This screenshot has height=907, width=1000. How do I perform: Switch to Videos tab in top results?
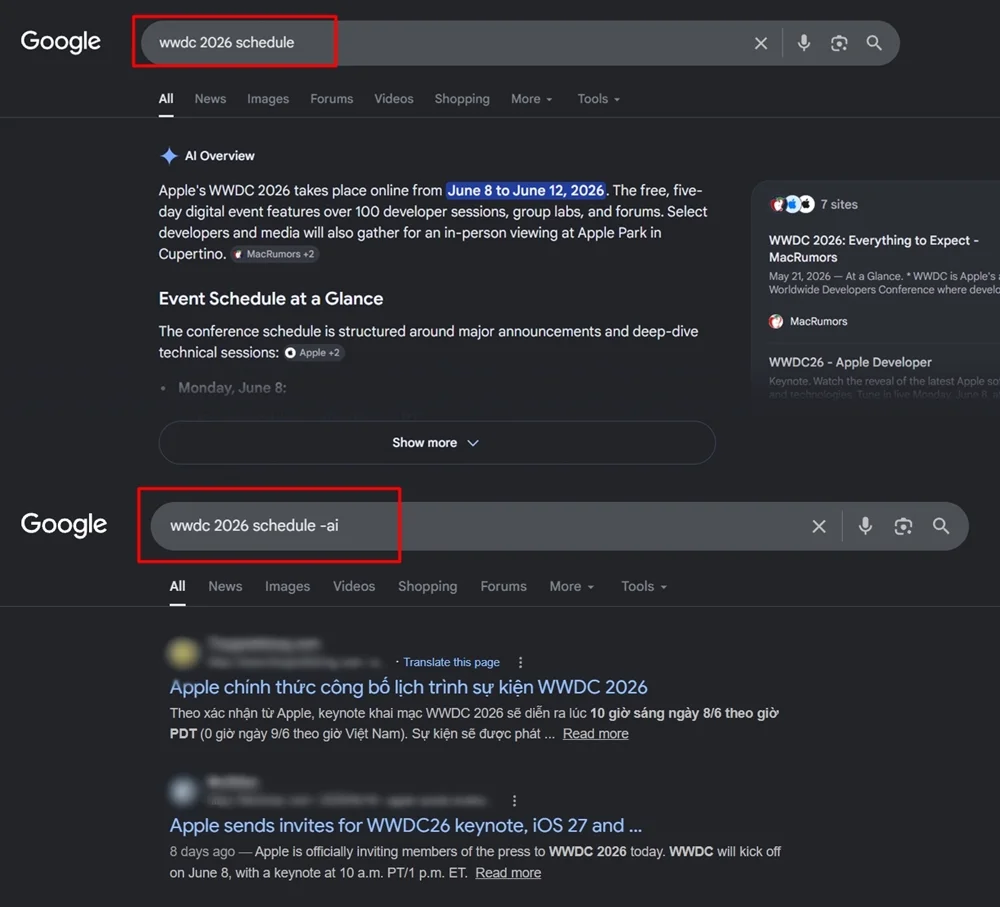click(393, 99)
